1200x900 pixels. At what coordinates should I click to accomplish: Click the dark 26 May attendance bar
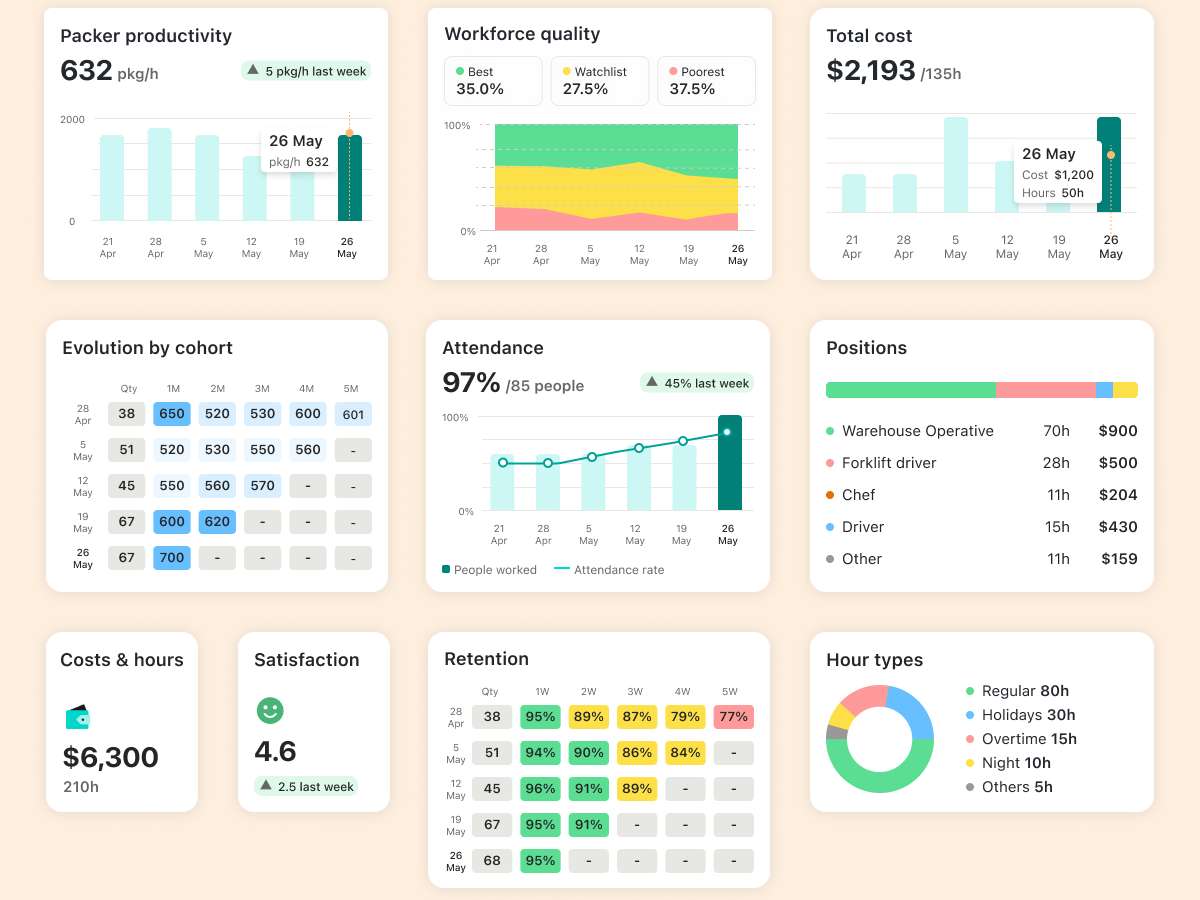coord(730,463)
